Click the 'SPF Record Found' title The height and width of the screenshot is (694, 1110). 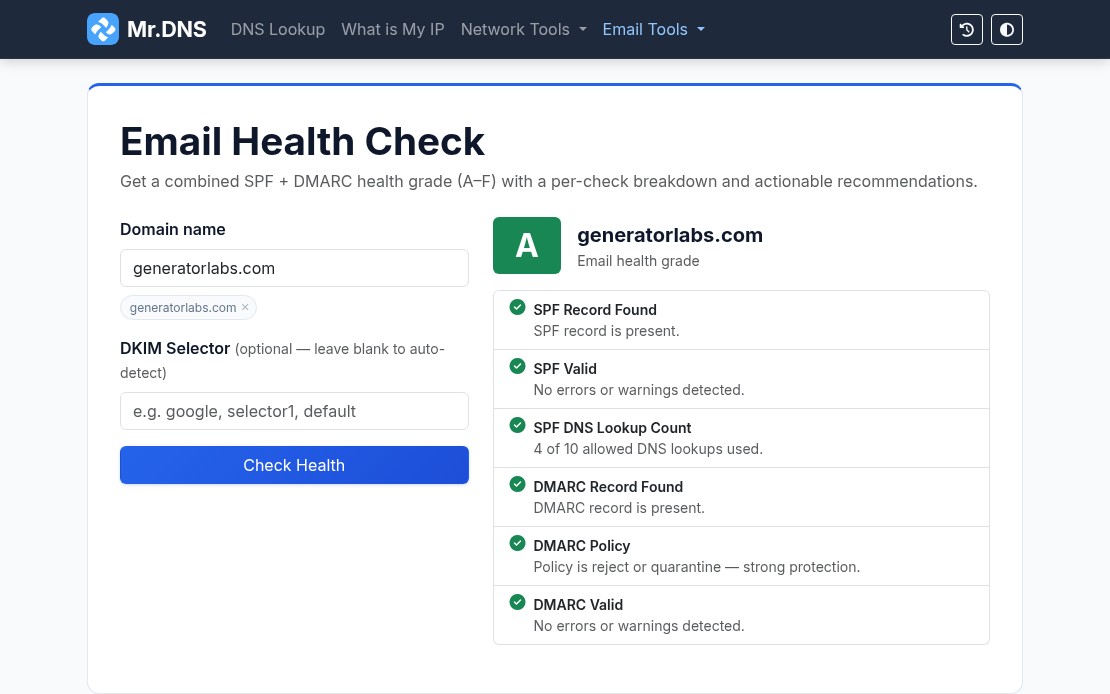coord(595,309)
